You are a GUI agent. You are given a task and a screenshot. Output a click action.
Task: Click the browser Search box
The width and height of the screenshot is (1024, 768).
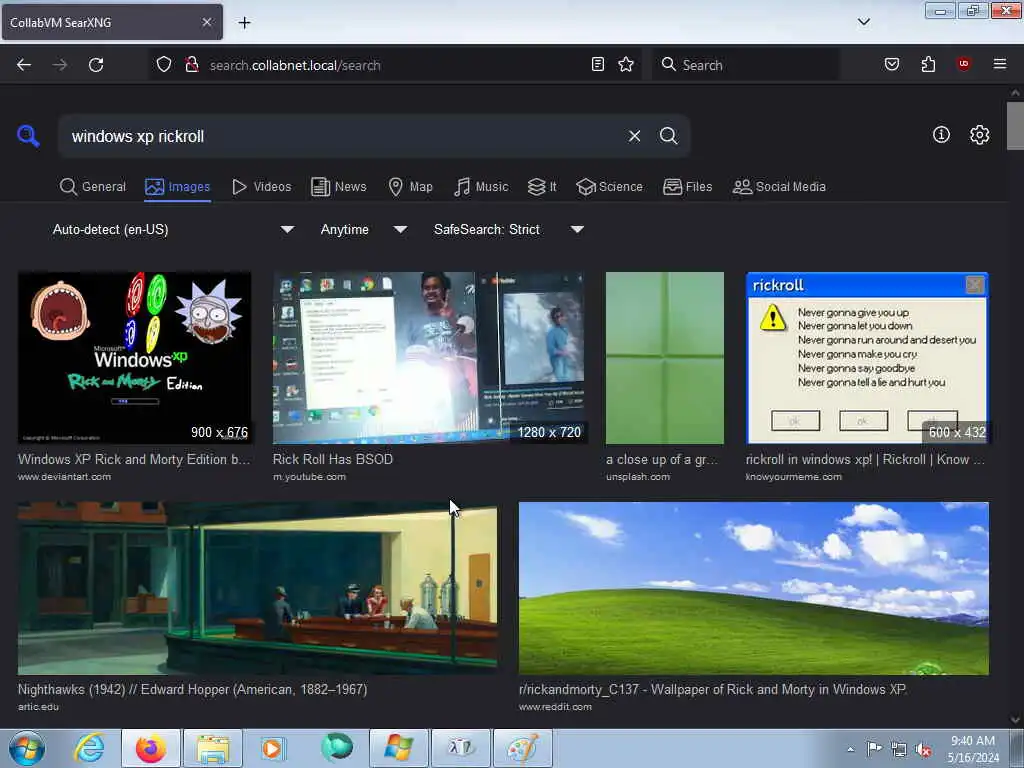point(746,65)
